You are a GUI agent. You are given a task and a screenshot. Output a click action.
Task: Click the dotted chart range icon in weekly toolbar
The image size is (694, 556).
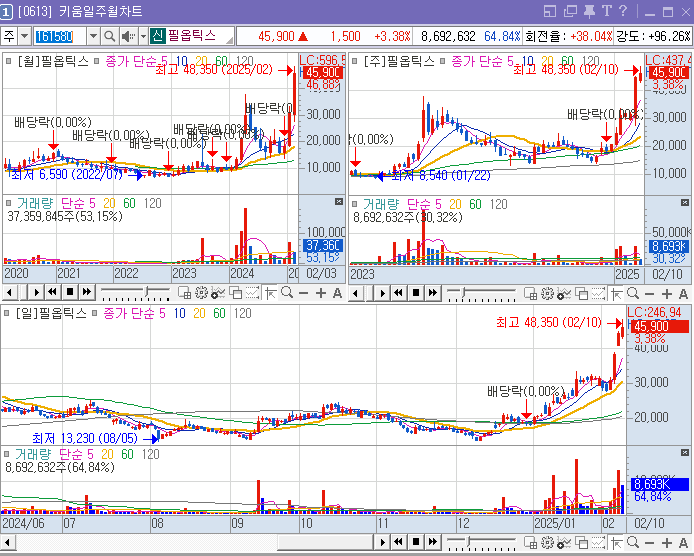pos(598,293)
